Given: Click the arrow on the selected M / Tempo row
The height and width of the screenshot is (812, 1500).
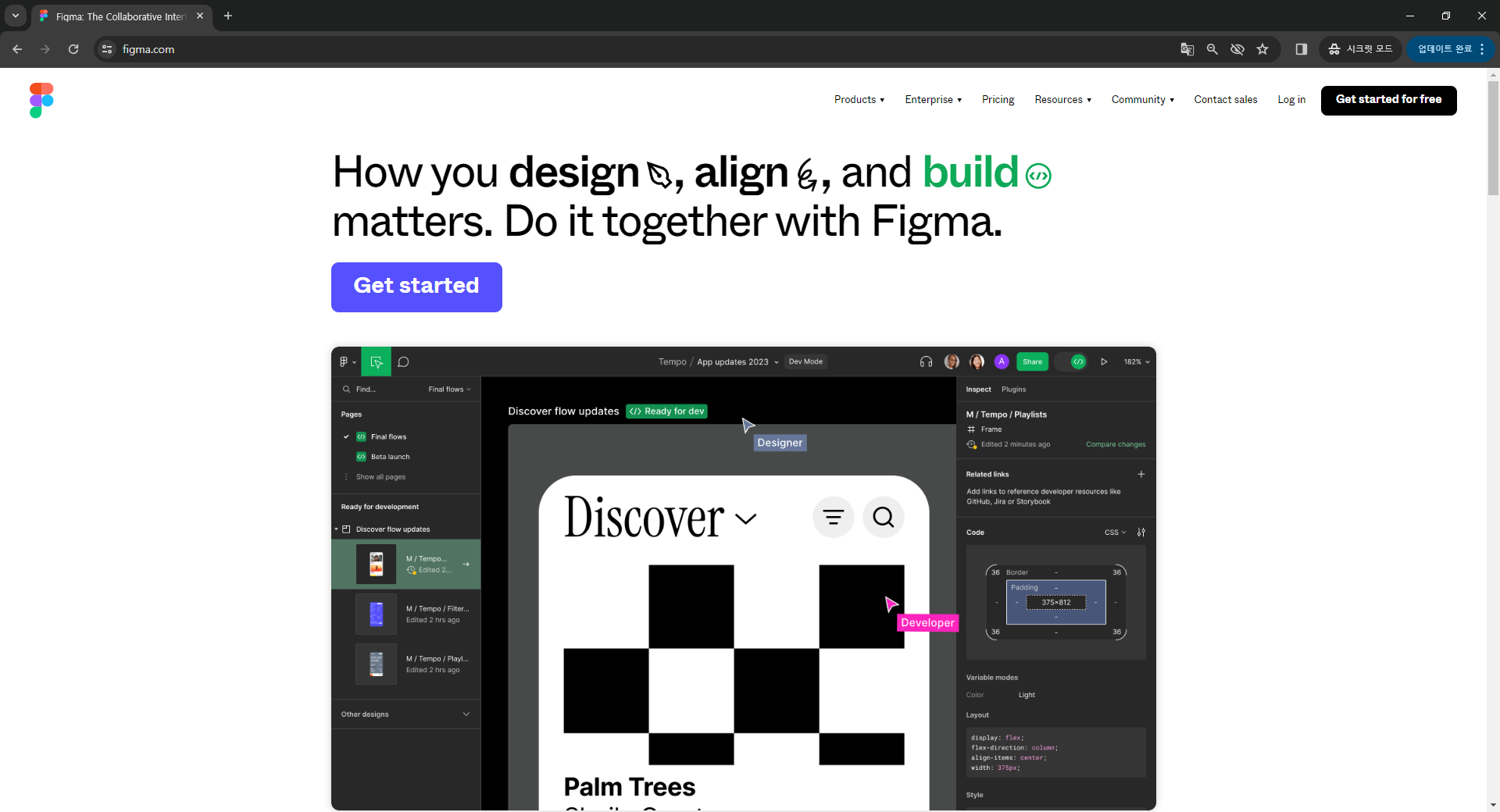Looking at the screenshot, I should click(x=466, y=564).
